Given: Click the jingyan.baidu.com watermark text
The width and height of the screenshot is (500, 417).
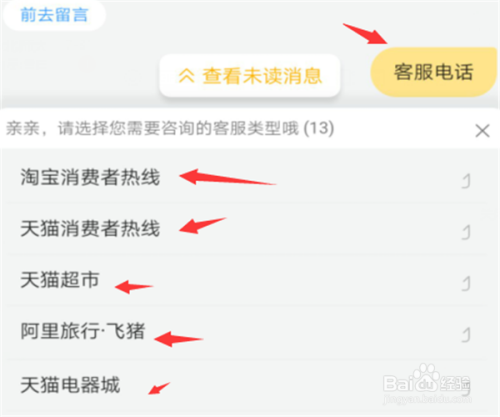Looking at the screenshot, I should [427, 399].
